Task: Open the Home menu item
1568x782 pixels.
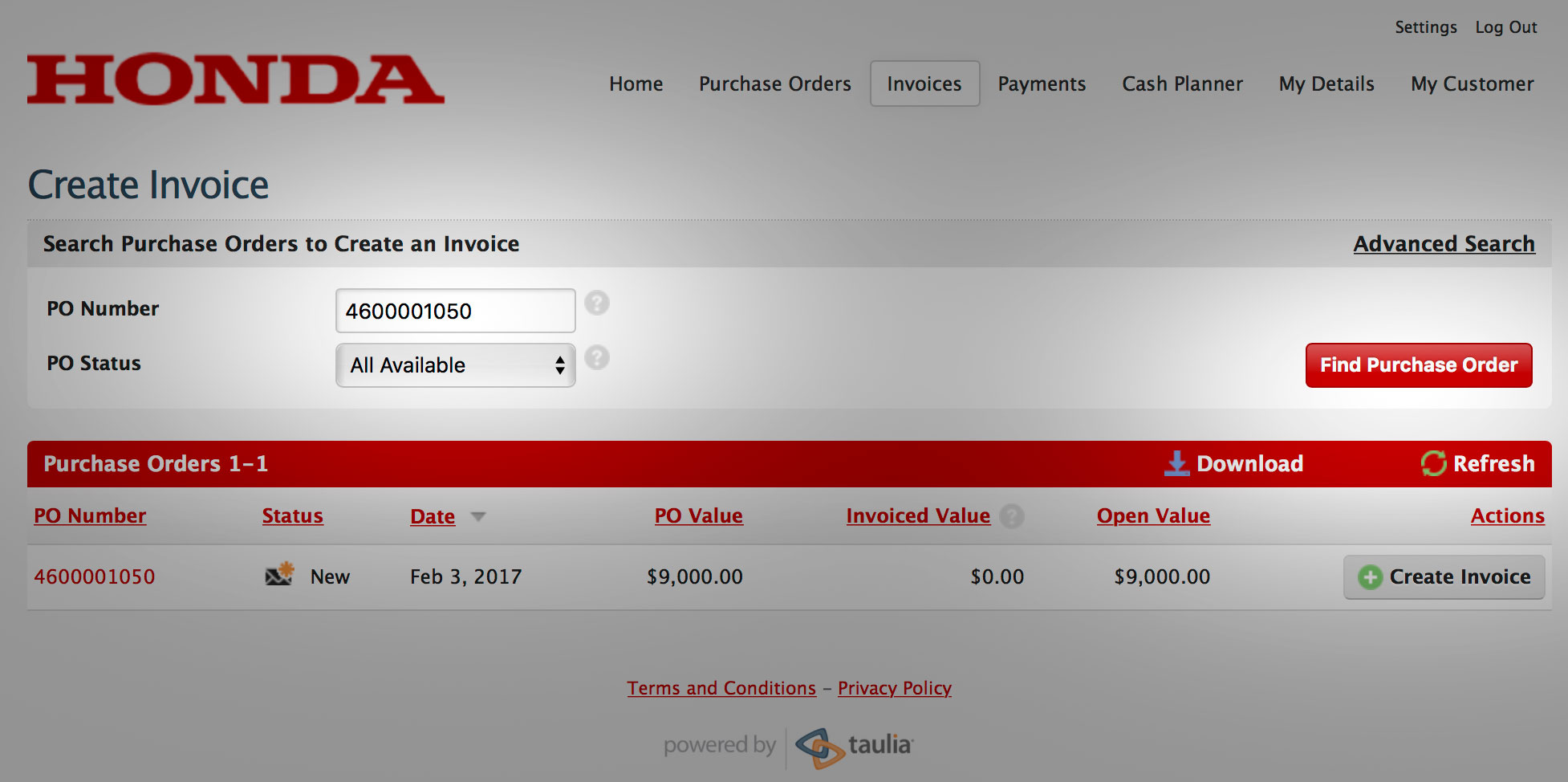Action: pyautogui.click(x=636, y=83)
